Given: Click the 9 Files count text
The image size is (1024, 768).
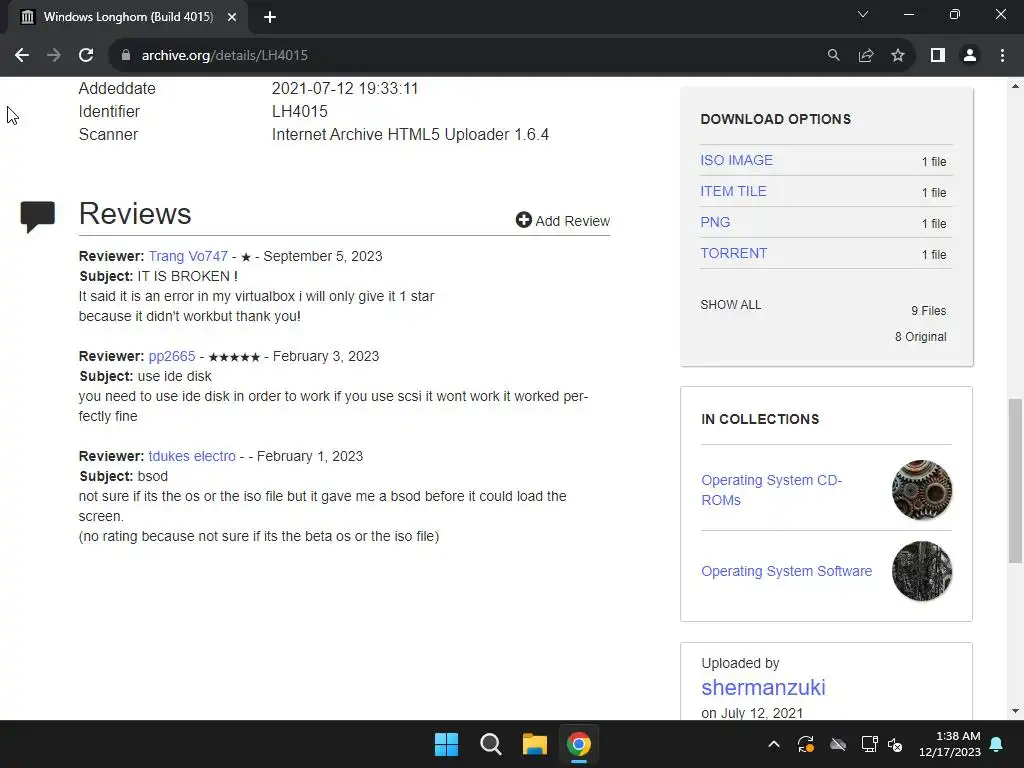Looking at the screenshot, I should point(929,311).
